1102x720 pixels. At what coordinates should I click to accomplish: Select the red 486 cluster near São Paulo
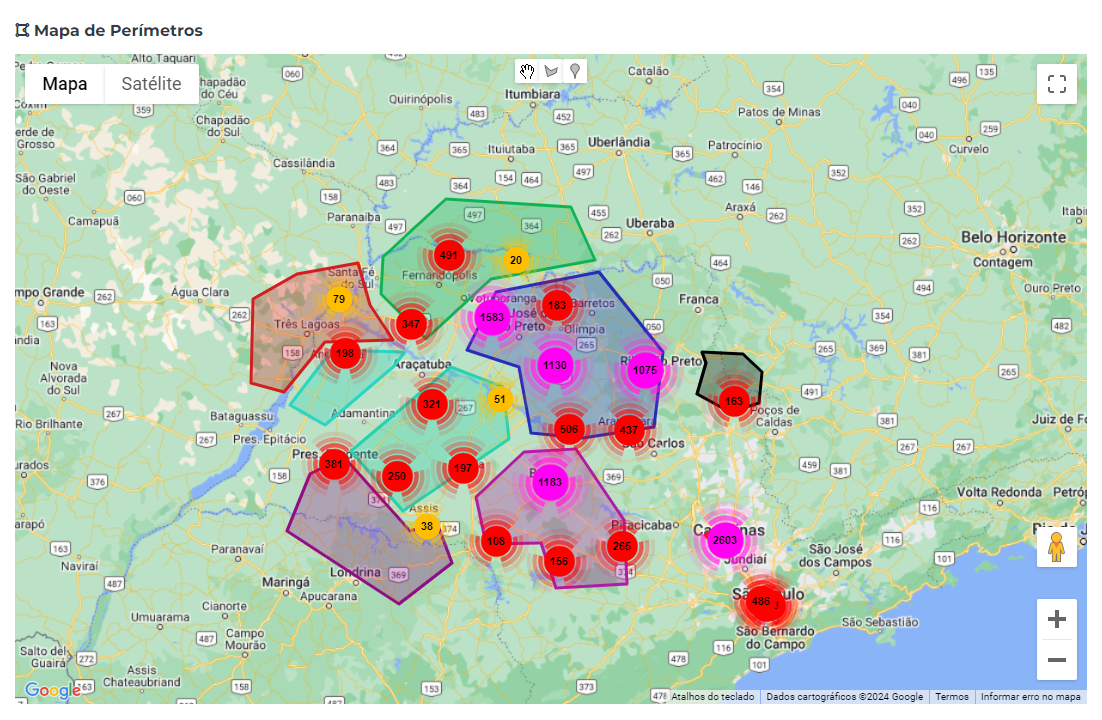pyautogui.click(x=761, y=602)
